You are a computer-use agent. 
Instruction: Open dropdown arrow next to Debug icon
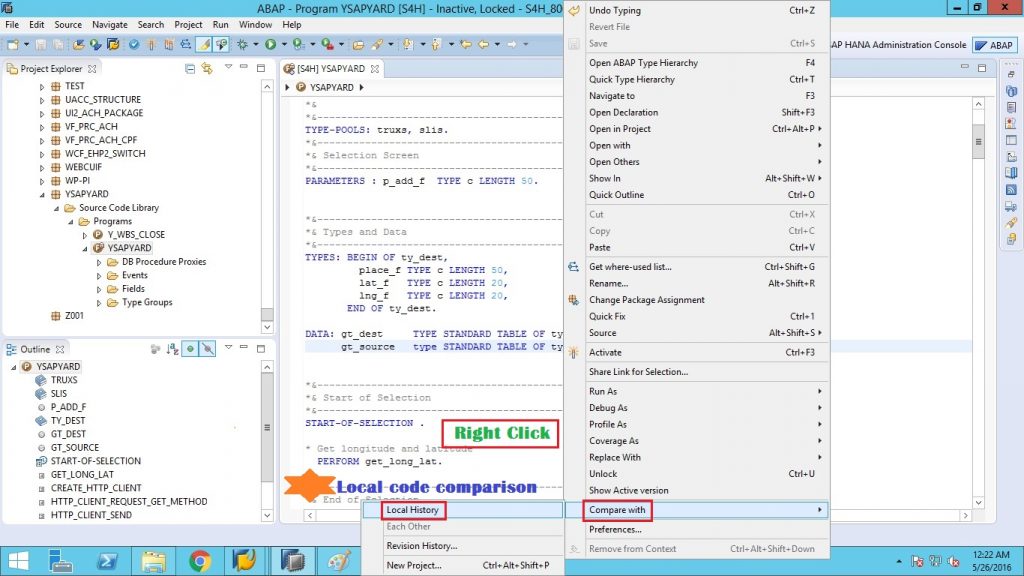pos(255,44)
